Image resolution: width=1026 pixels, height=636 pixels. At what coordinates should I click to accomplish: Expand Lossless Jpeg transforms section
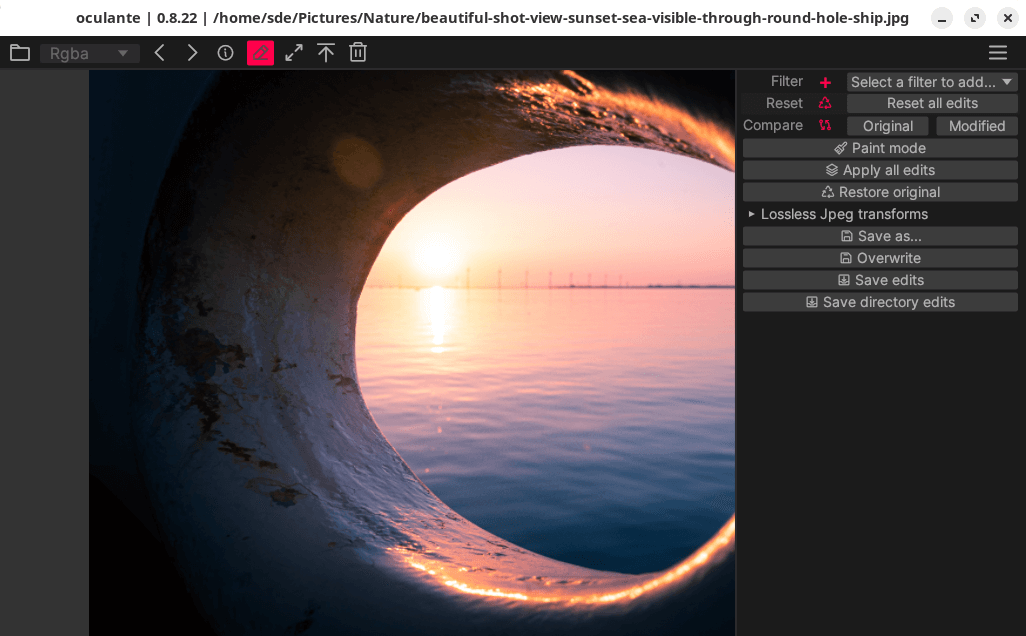click(837, 214)
